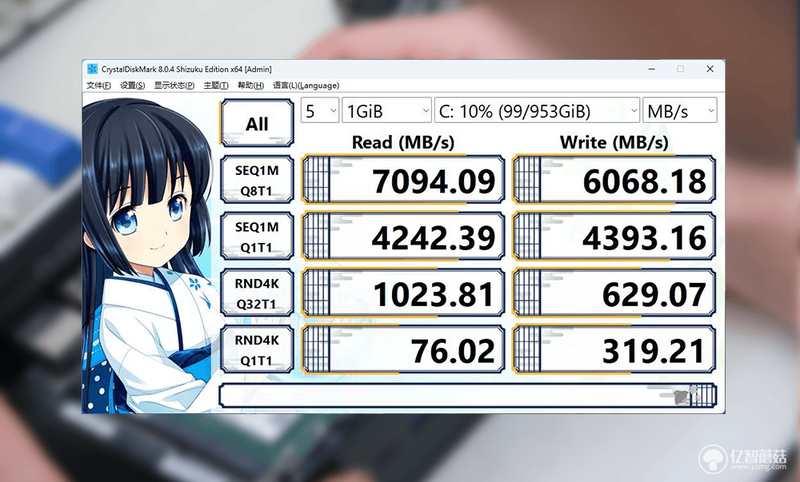Click the 6068.18 write result

tap(614, 180)
